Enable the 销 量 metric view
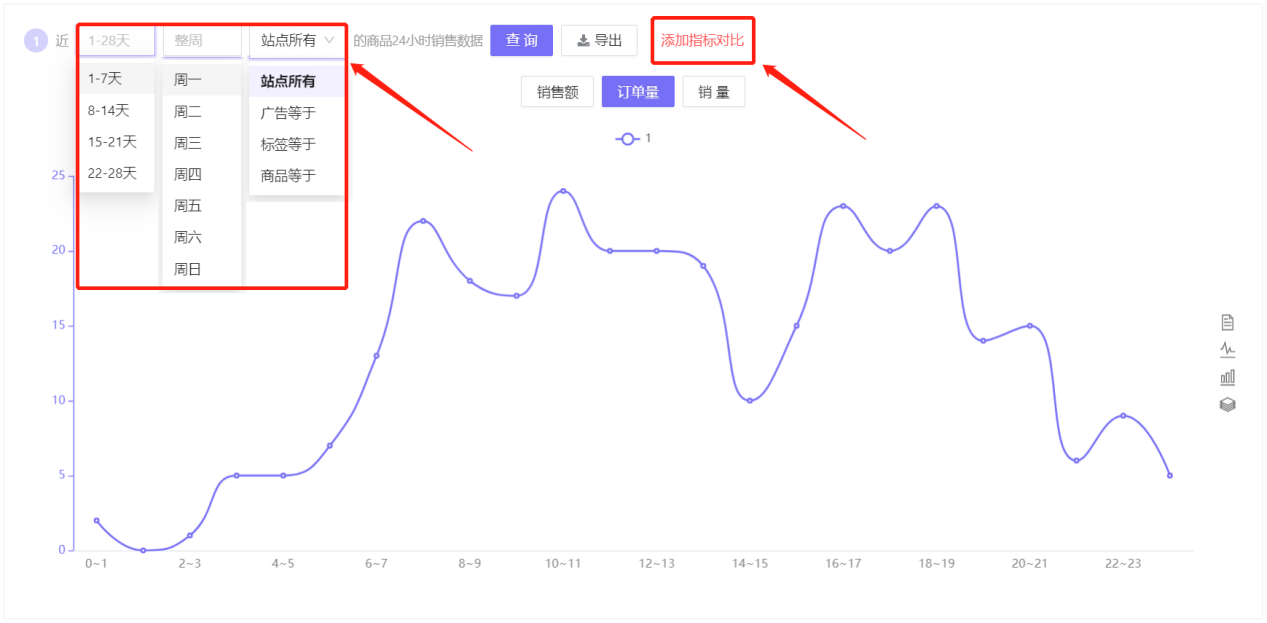The width and height of the screenshot is (1267, 623). click(x=714, y=91)
